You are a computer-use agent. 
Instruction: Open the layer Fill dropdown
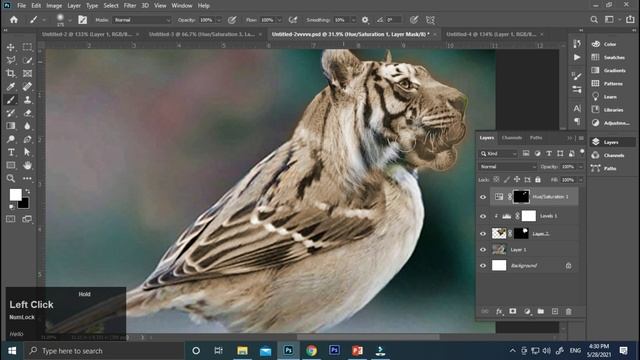pyautogui.click(x=580, y=180)
